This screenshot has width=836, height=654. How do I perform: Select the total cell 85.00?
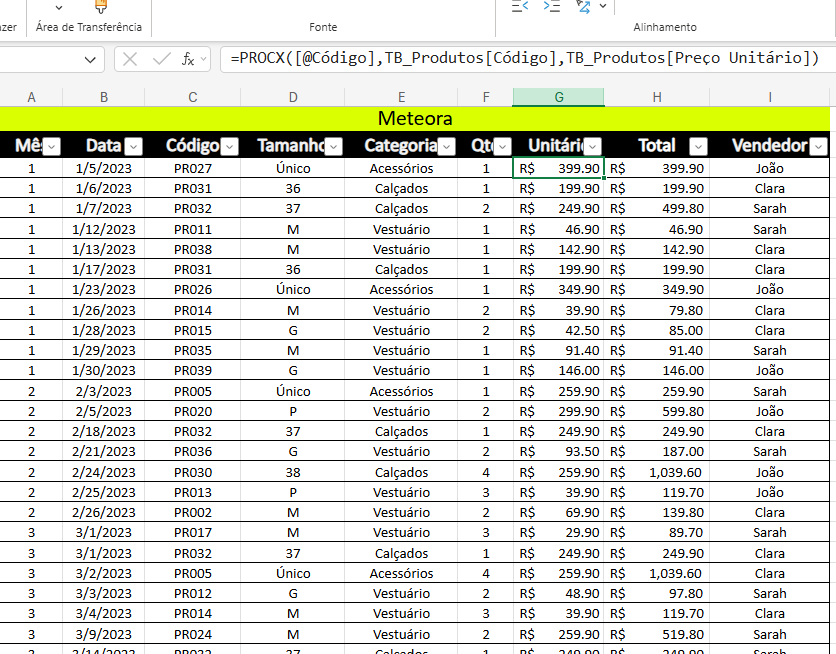(657, 330)
